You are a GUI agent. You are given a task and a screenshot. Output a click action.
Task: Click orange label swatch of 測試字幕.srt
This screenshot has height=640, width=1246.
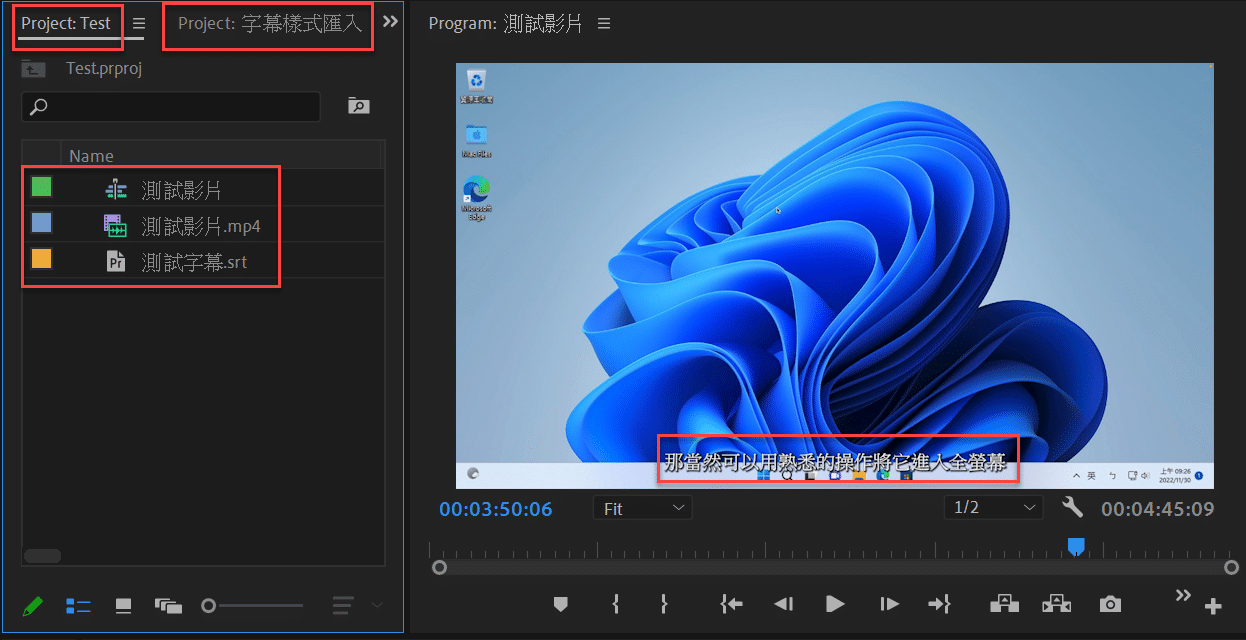click(41, 258)
